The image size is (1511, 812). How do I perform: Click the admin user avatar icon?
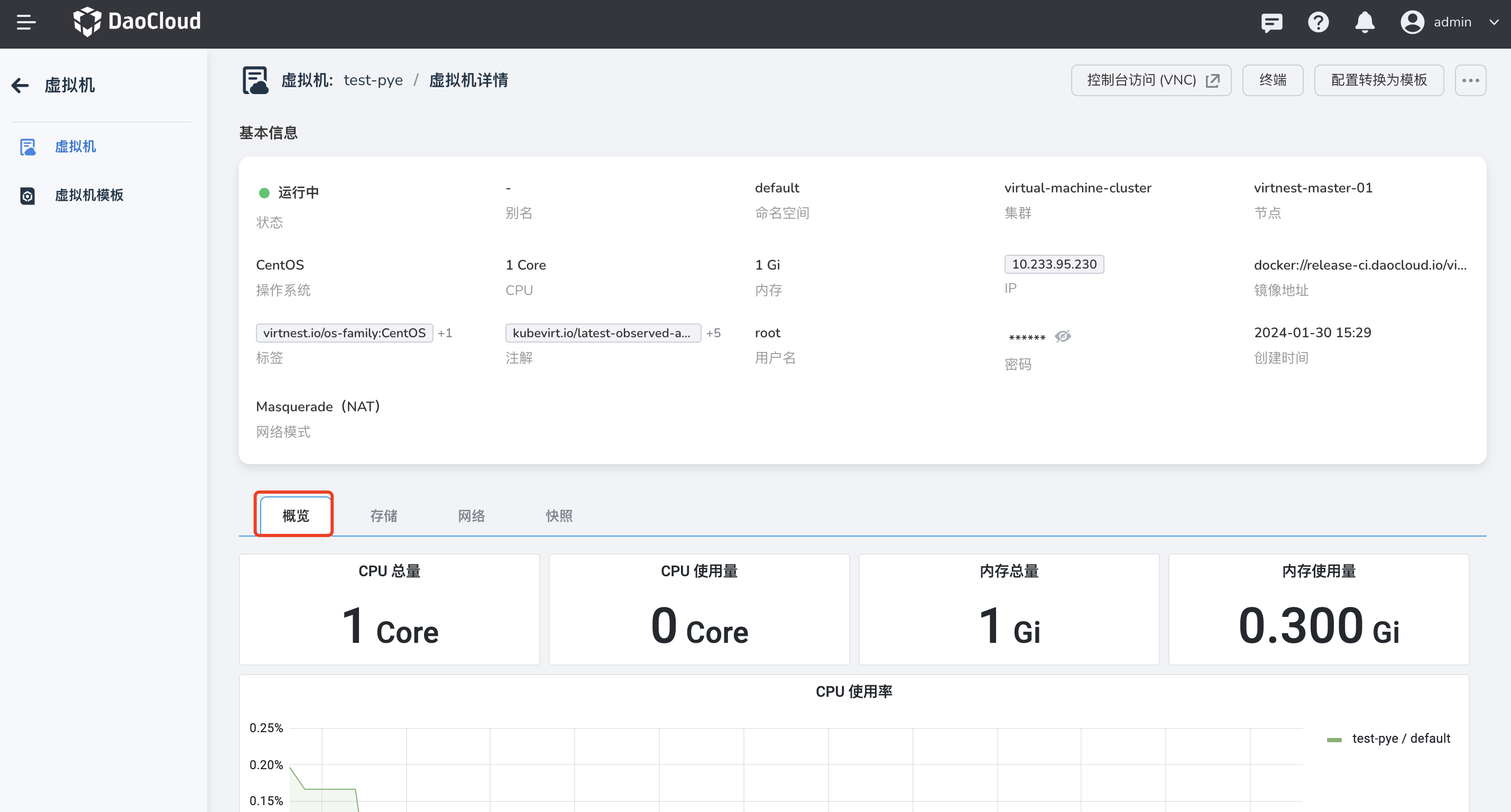[x=1412, y=22]
